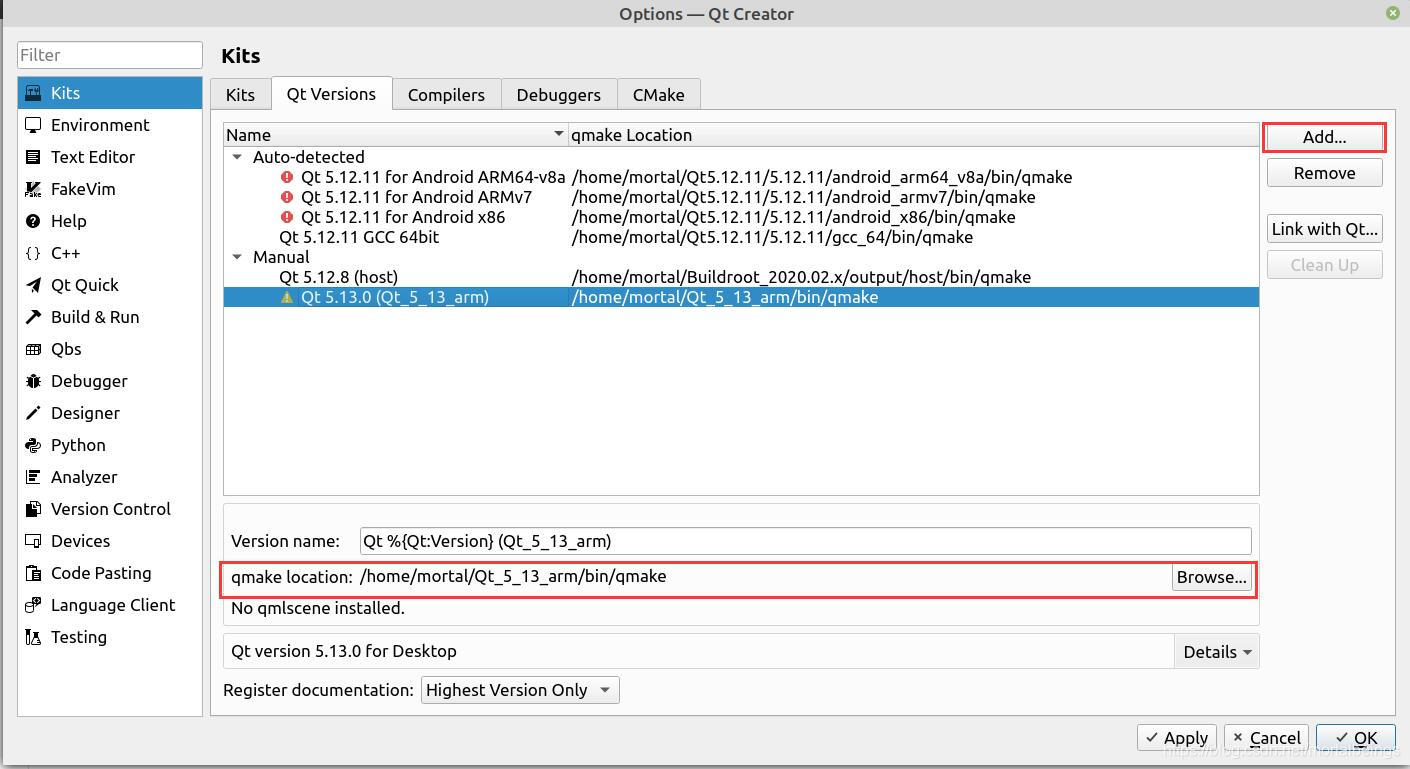The width and height of the screenshot is (1410, 769).
Task: Open the Qbs category icon
Action: click(x=33, y=349)
